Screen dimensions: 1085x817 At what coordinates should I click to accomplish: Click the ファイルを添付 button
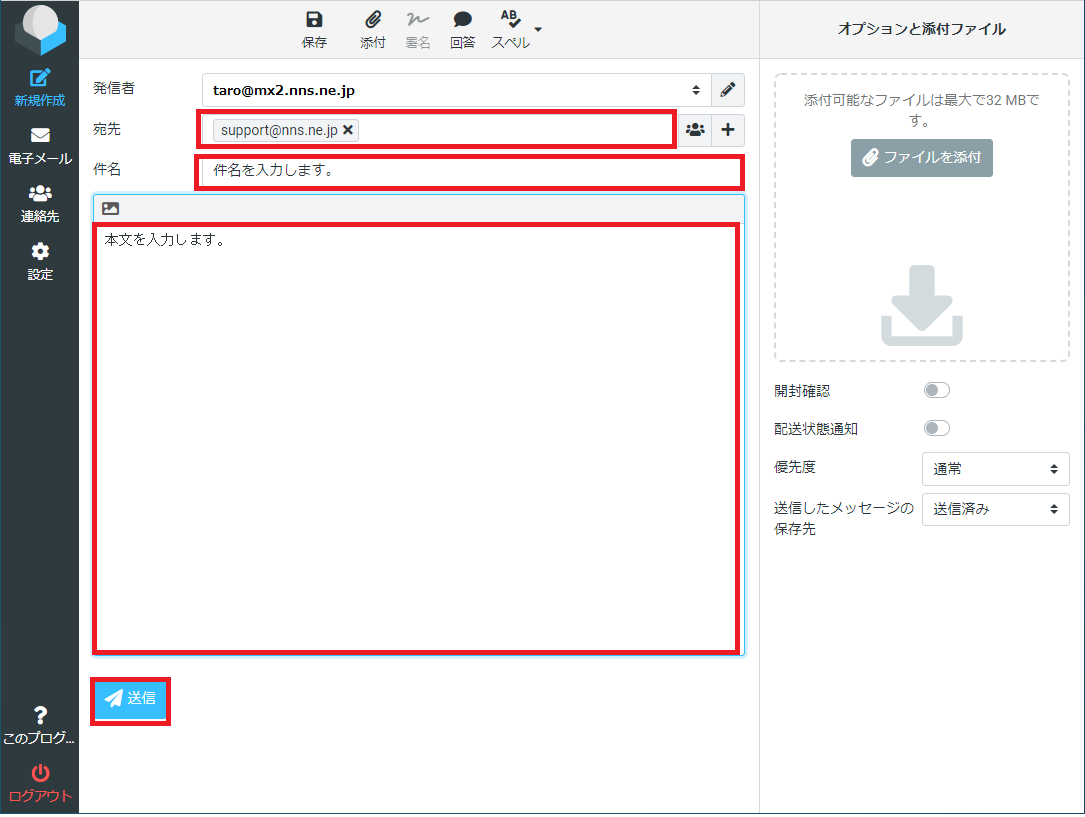tap(921, 158)
